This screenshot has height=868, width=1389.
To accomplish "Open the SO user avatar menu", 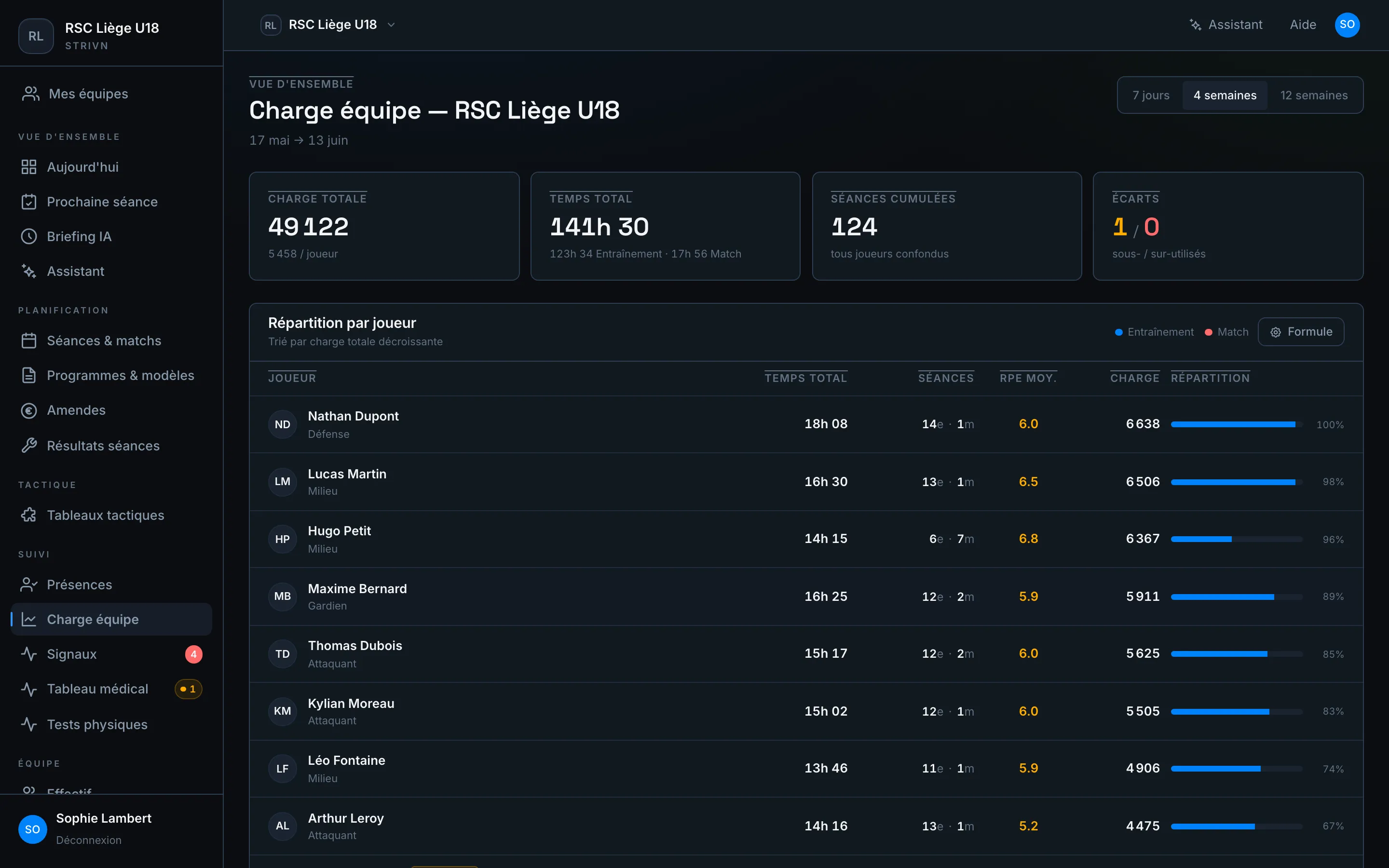I will 1347,25.
